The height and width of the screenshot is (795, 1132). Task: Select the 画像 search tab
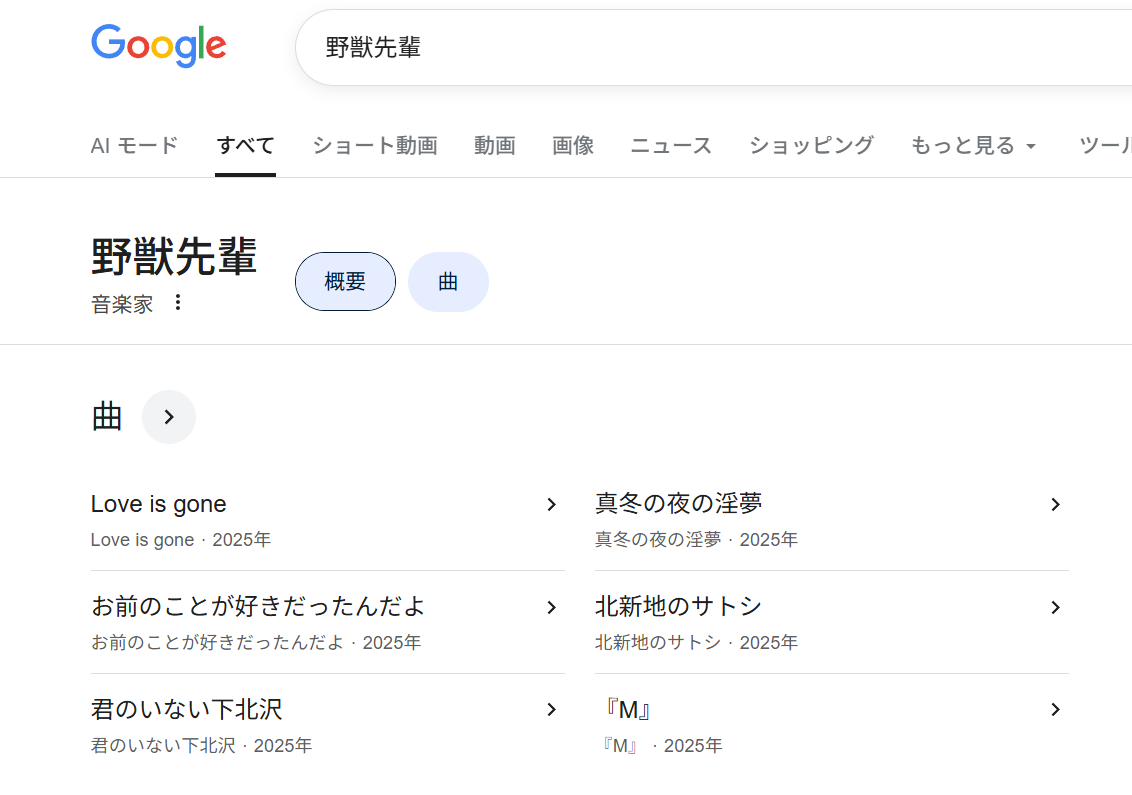(x=573, y=146)
